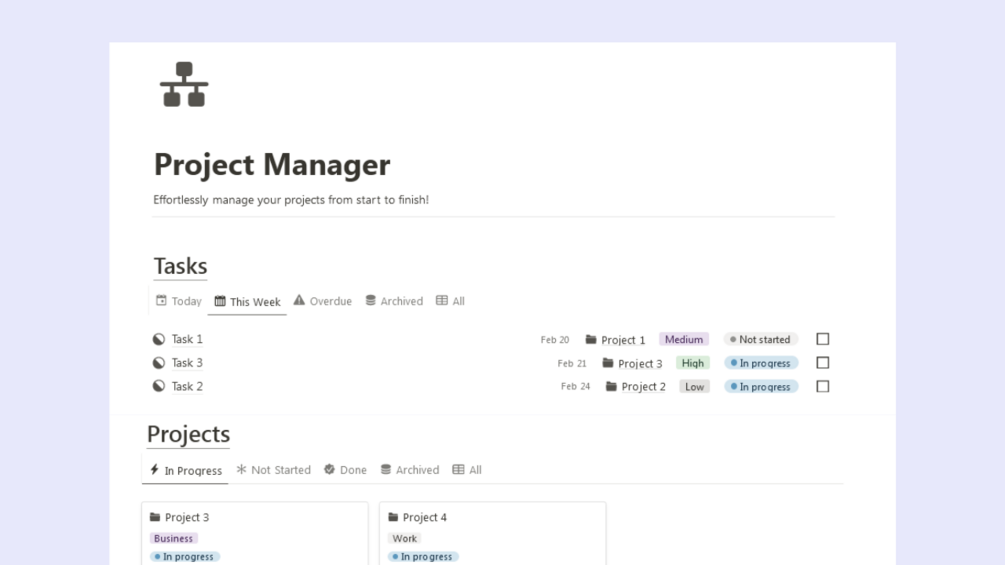Click the folder icon next to Project 1
The height and width of the screenshot is (565, 1005).
(x=591, y=340)
